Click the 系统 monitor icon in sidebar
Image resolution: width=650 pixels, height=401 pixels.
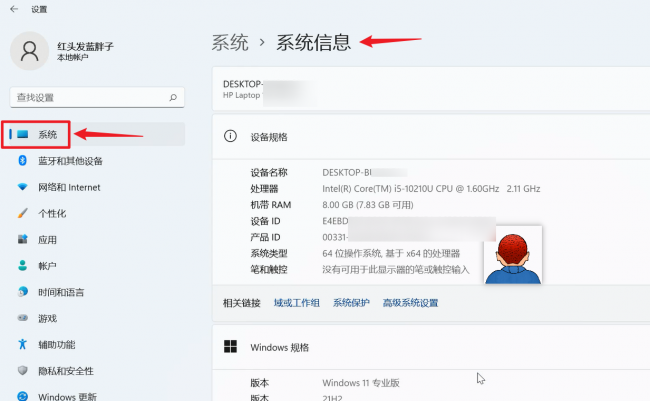click(22, 134)
